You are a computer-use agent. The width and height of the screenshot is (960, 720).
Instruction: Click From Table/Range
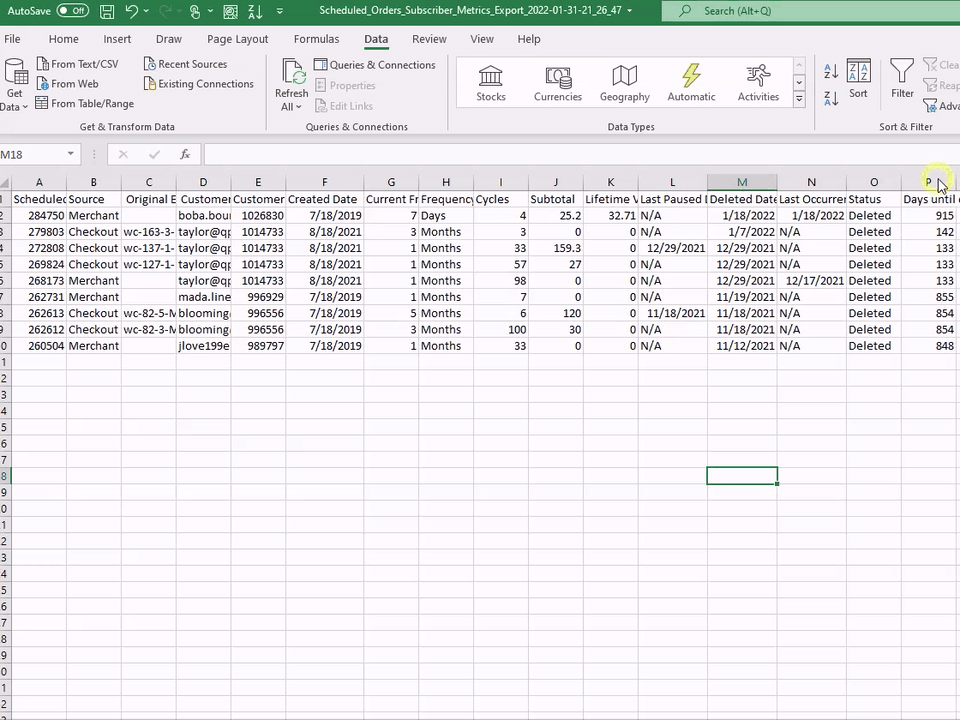pyautogui.click(x=84, y=103)
